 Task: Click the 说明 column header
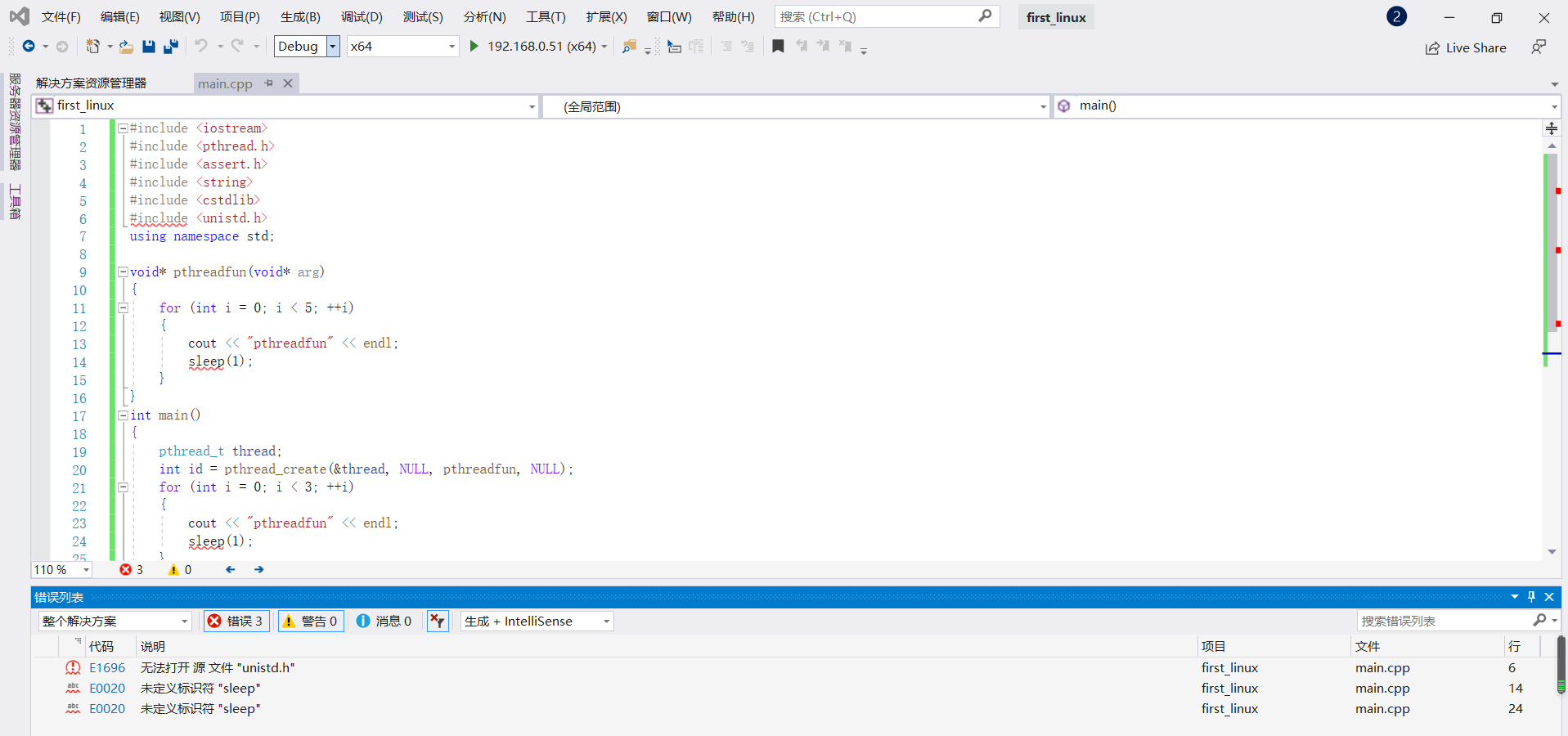(153, 646)
